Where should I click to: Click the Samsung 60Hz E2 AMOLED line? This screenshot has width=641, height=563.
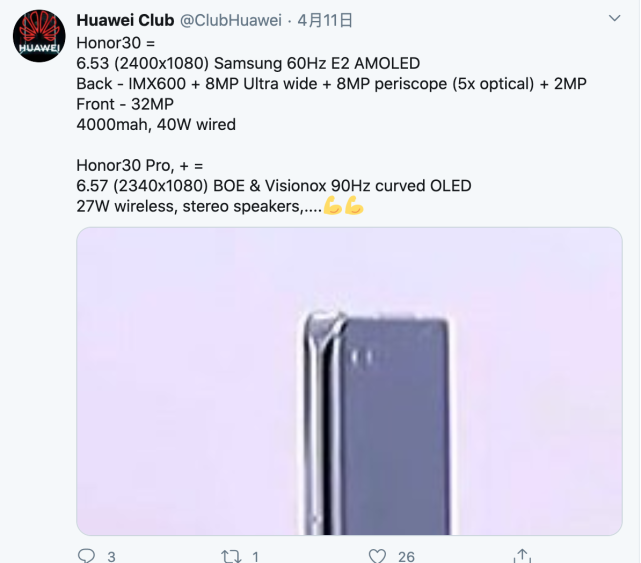(248, 63)
